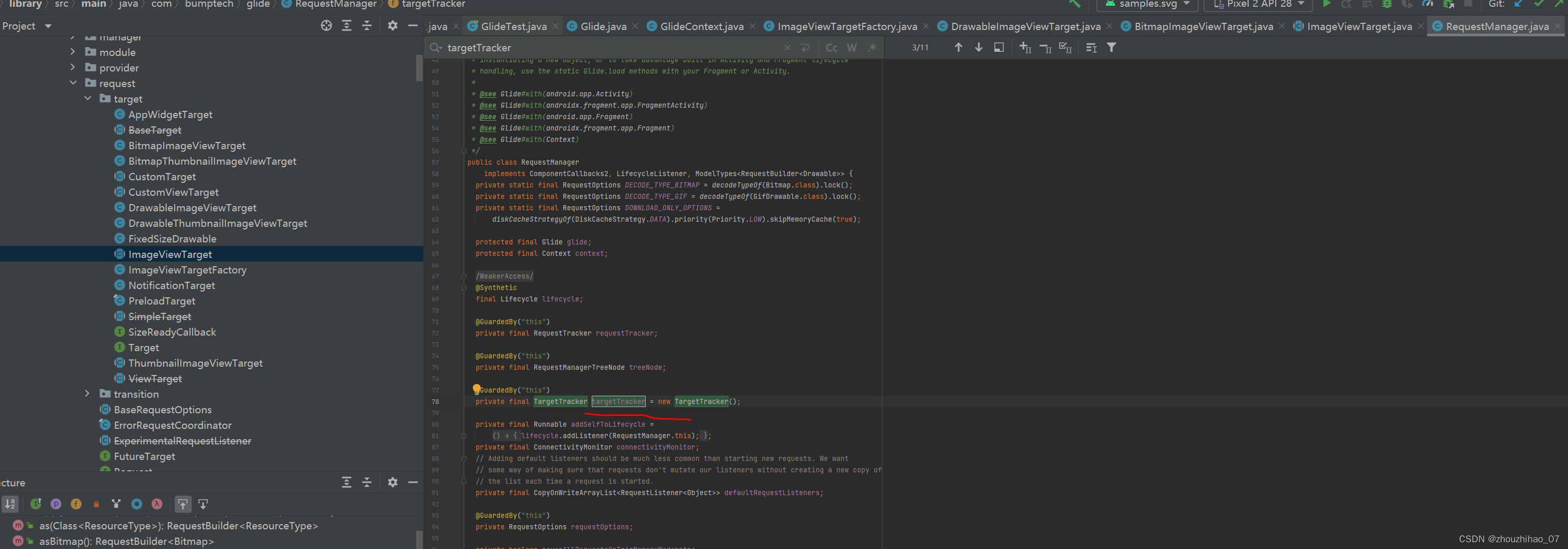The image size is (1568, 549).
Task: Hide the Project tool window
Action: point(412,25)
